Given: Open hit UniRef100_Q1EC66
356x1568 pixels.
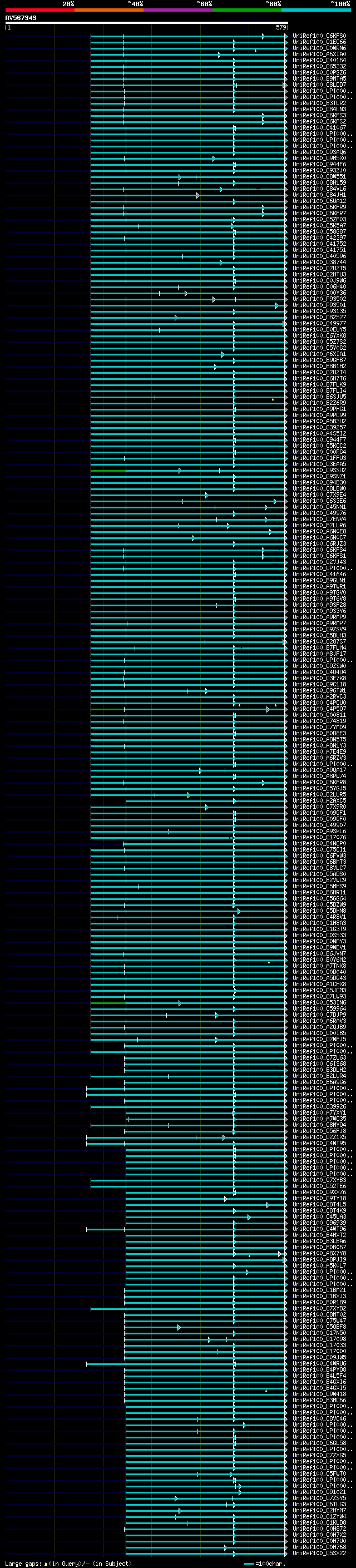Looking at the screenshot, I should tap(319, 42).
